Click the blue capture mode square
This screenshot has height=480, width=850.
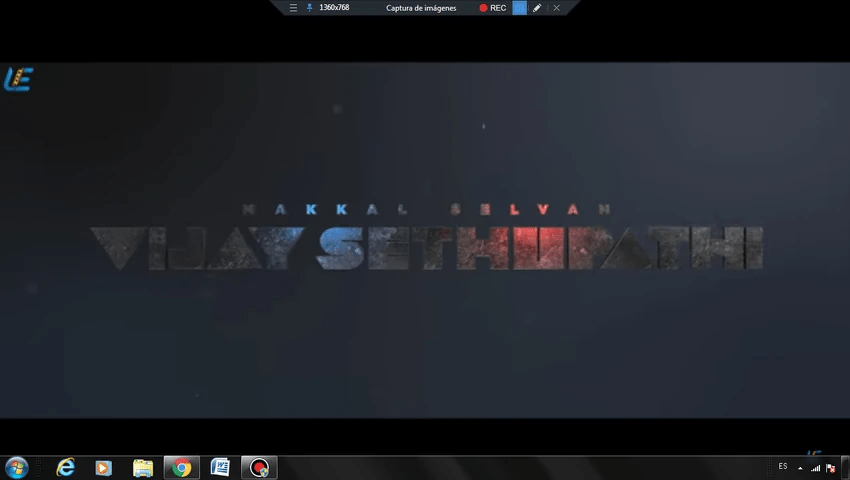[519, 8]
